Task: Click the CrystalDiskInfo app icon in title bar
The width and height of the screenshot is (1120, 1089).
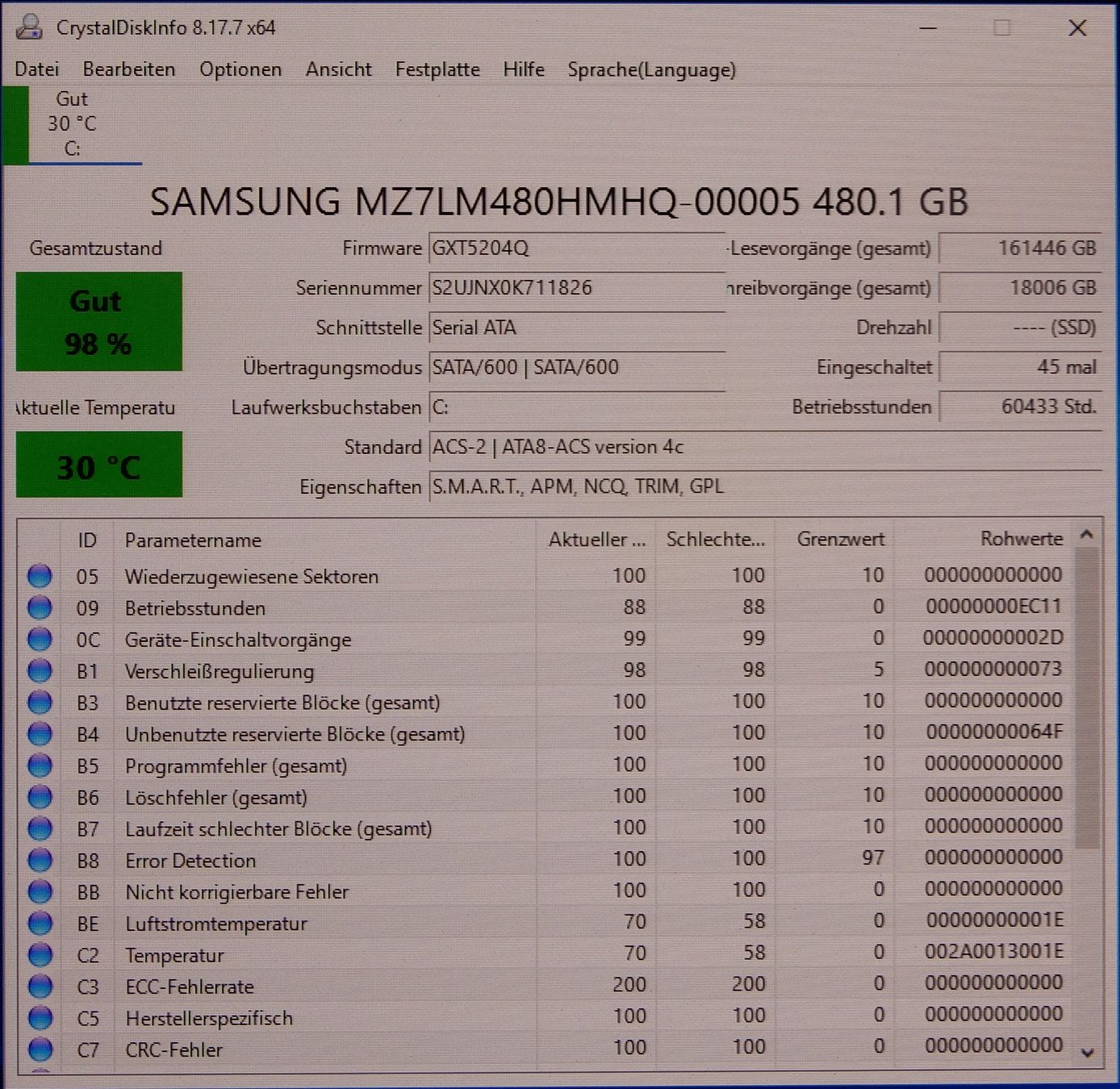Action: pyautogui.click(x=29, y=27)
